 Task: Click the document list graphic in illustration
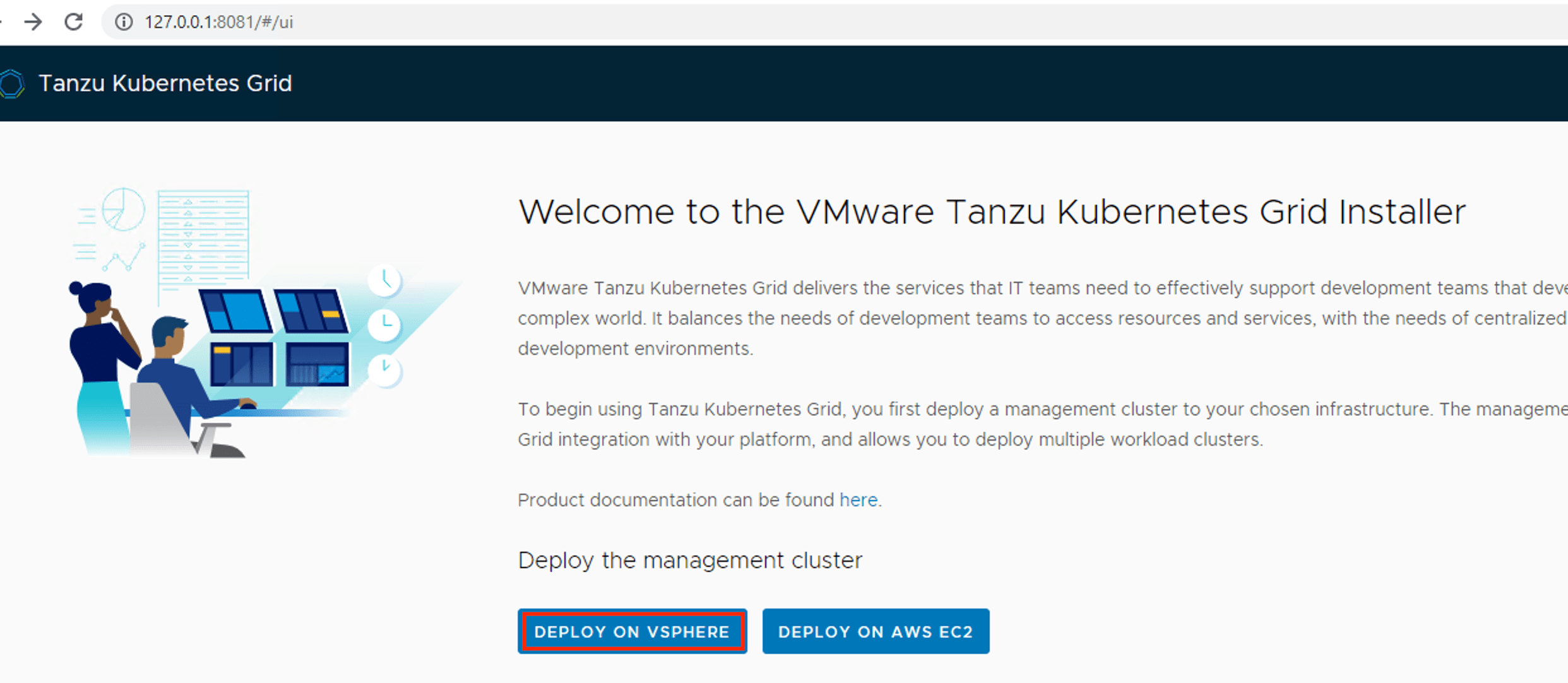pos(203,237)
